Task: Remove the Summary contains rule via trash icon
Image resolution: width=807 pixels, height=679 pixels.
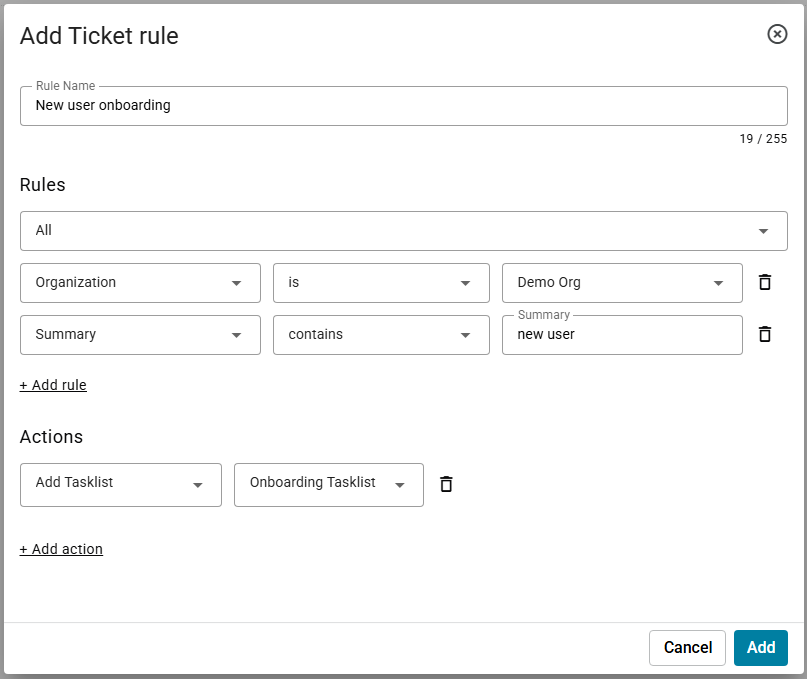Action: coord(765,334)
